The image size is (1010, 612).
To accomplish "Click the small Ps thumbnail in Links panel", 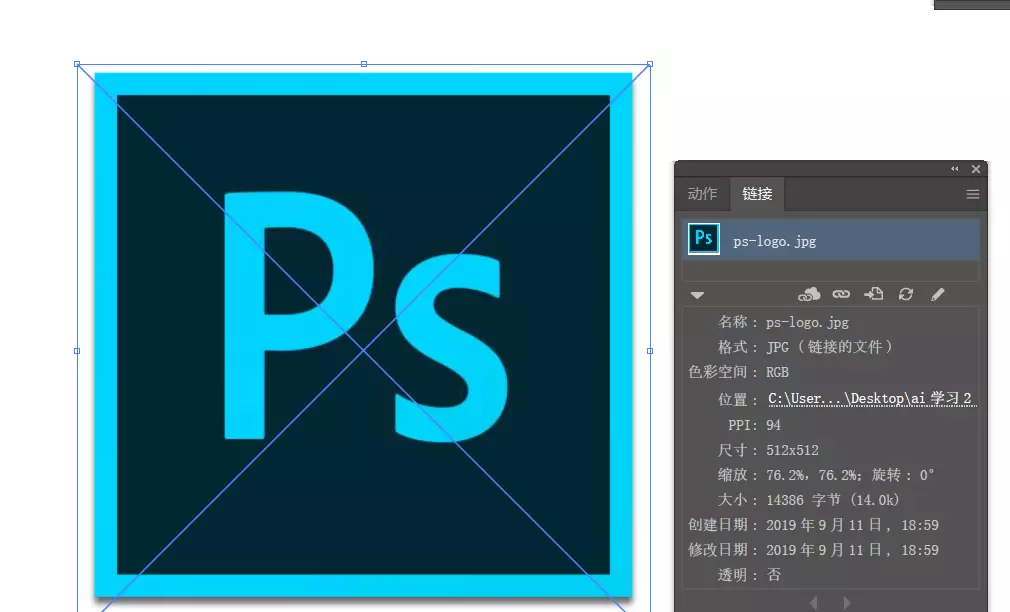I will click(704, 239).
